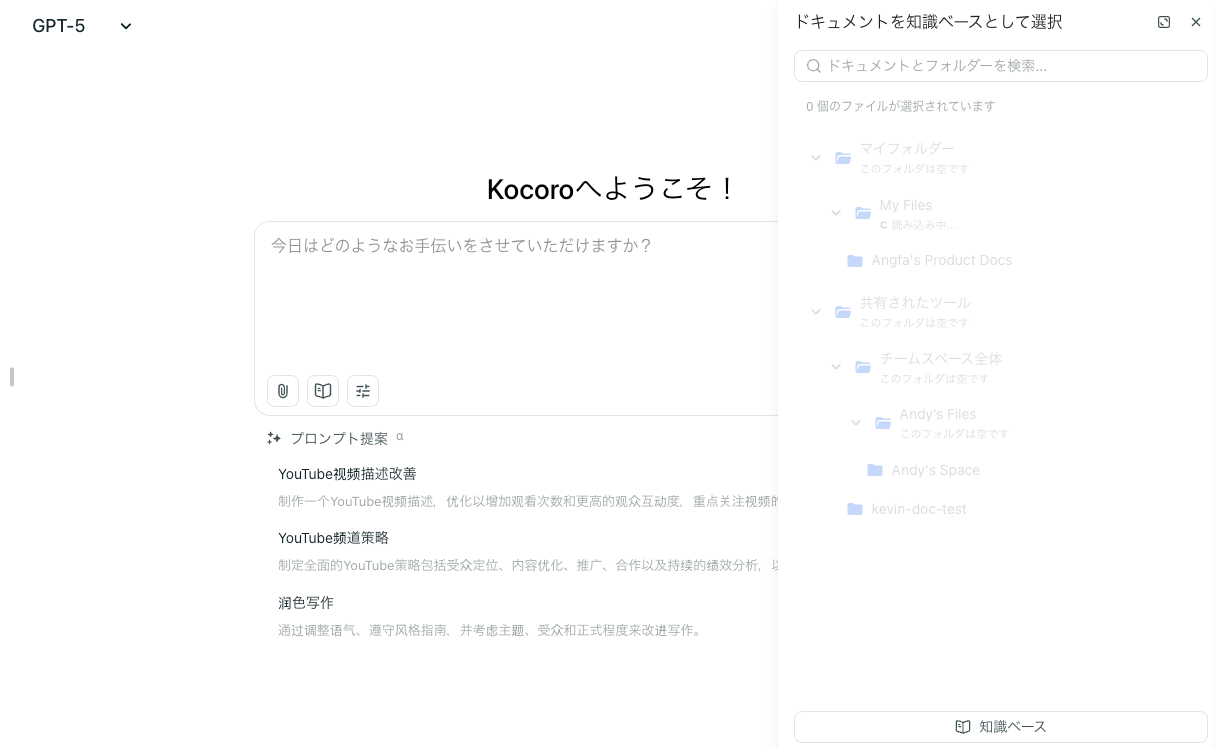1216x748 pixels.
Task: Open the settings sliders icon in input box
Action: click(x=363, y=391)
